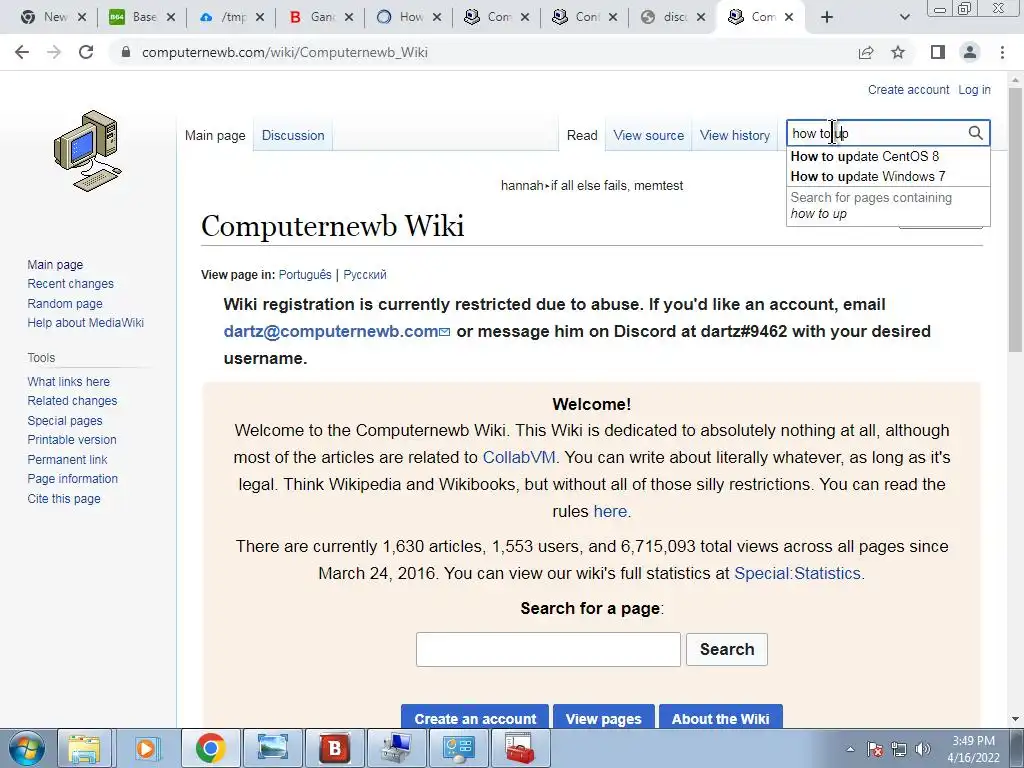Screen dimensions: 1024x768
Task: Share this page using the share icon
Action: coord(866,52)
